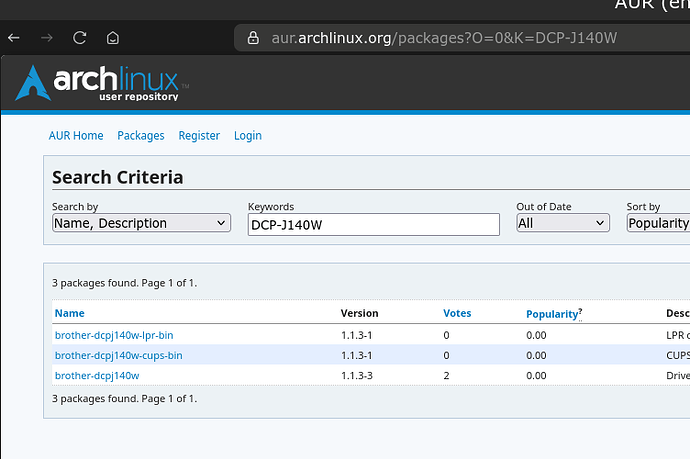Open the Search by dropdown
Screen dimensions: 690x459
pos(141,223)
